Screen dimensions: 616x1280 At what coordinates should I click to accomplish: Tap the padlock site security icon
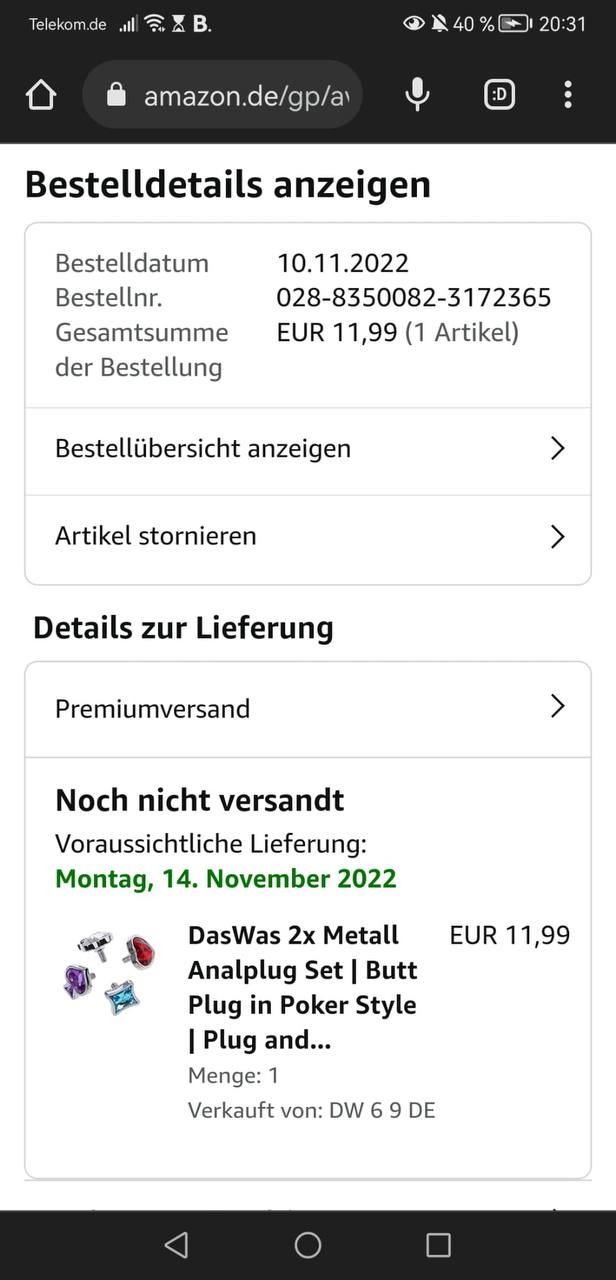[117, 95]
